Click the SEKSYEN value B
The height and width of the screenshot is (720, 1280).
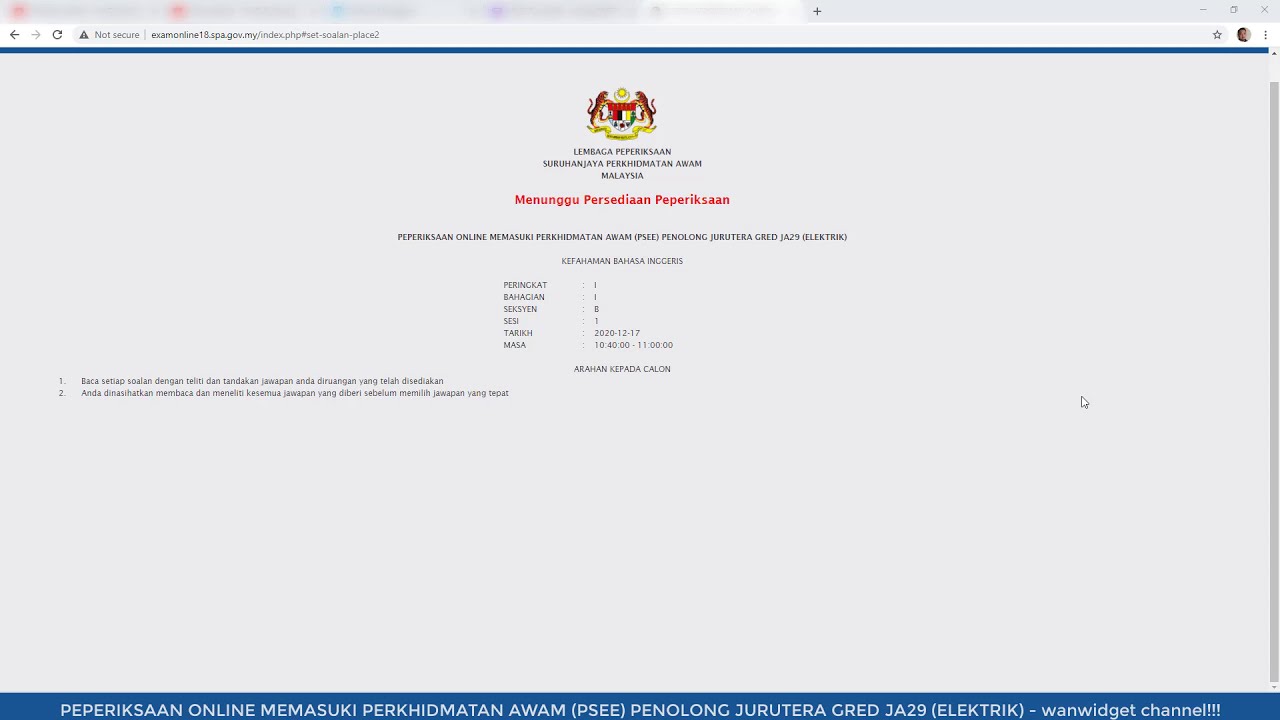pyautogui.click(x=596, y=309)
